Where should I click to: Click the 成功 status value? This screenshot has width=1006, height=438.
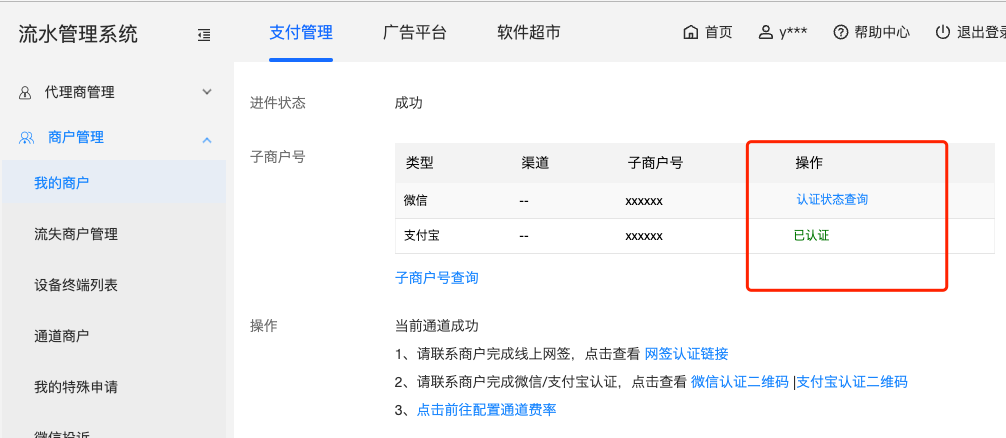[x=409, y=103]
